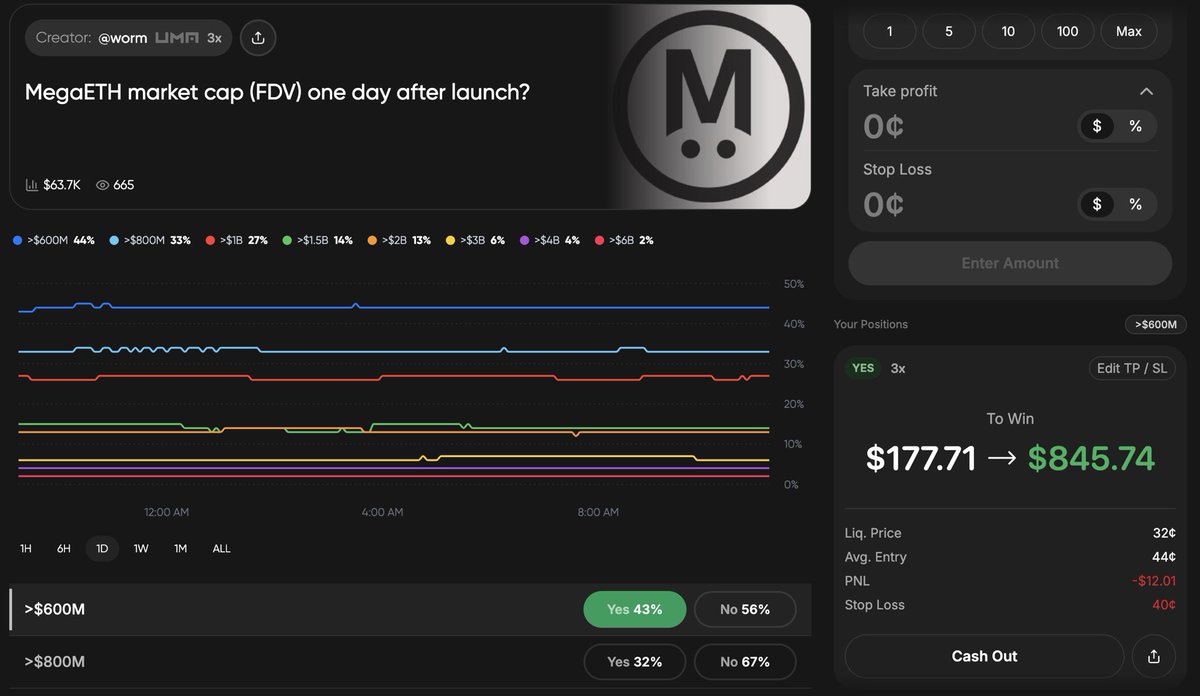
Task: Toggle the >$600M blue legend dot
Action: [17, 241]
